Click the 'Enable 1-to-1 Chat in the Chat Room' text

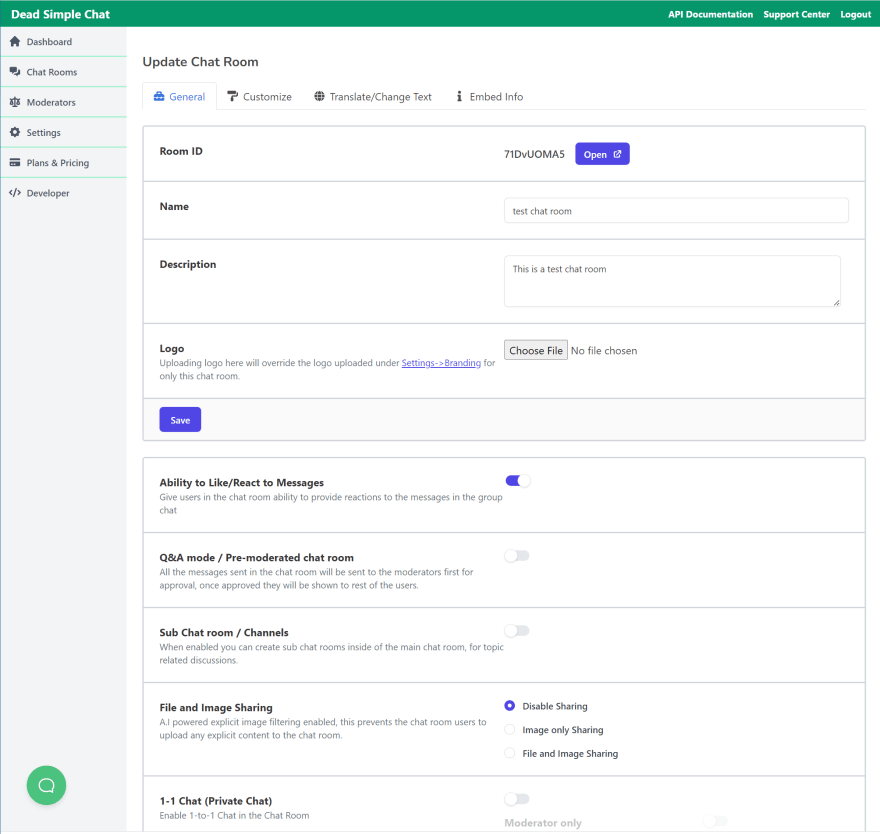pos(234,815)
